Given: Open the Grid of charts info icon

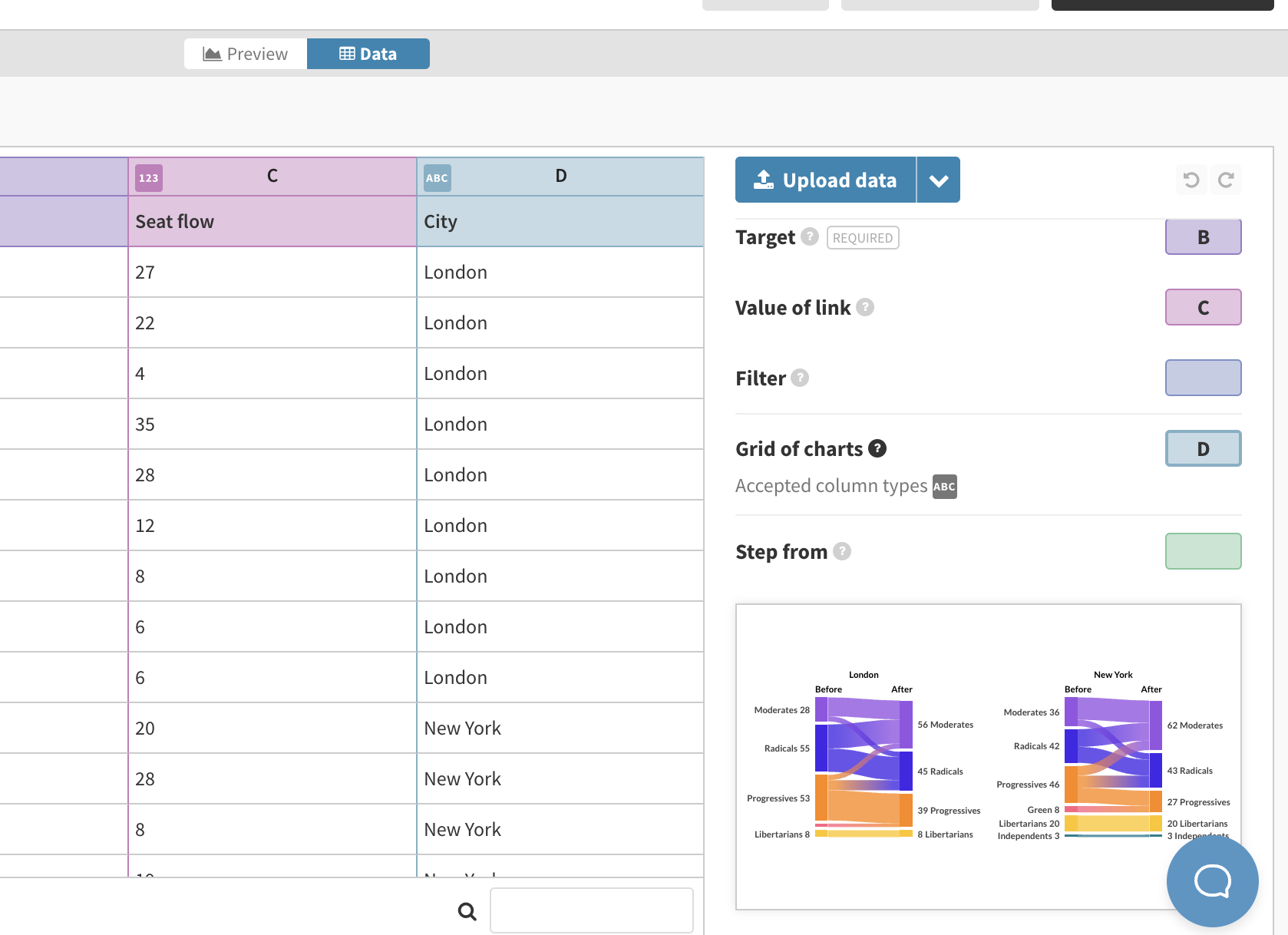Looking at the screenshot, I should pos(877,448).
